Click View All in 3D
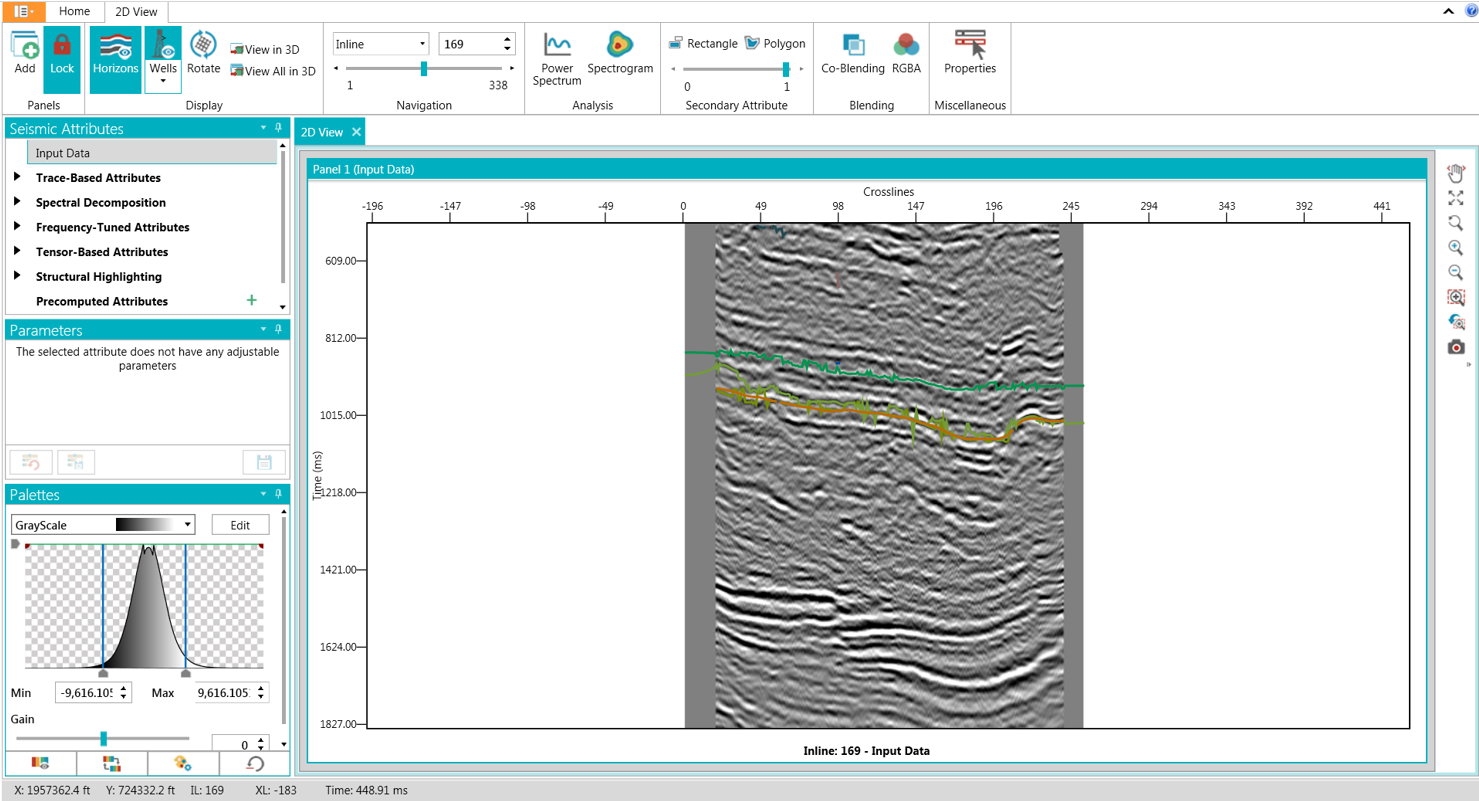The height and width of the screenshot is (801, 1479). pyautogui.click(x=273, y=71)
